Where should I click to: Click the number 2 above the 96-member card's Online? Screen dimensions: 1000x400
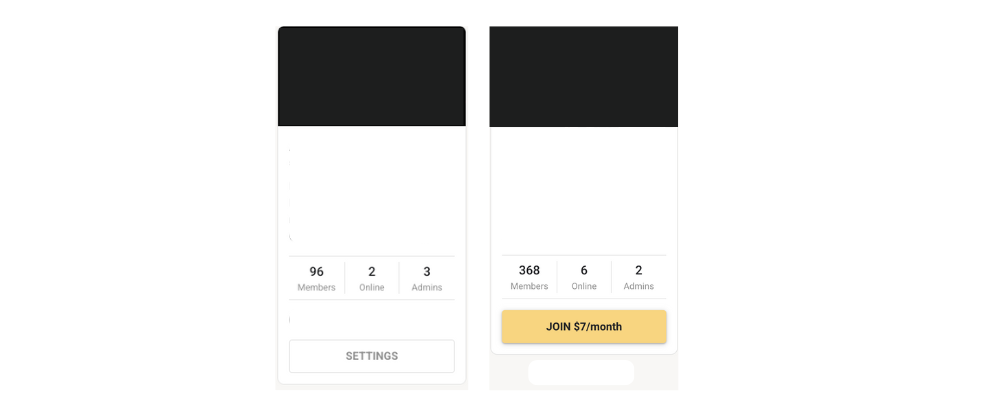[372, 272]
